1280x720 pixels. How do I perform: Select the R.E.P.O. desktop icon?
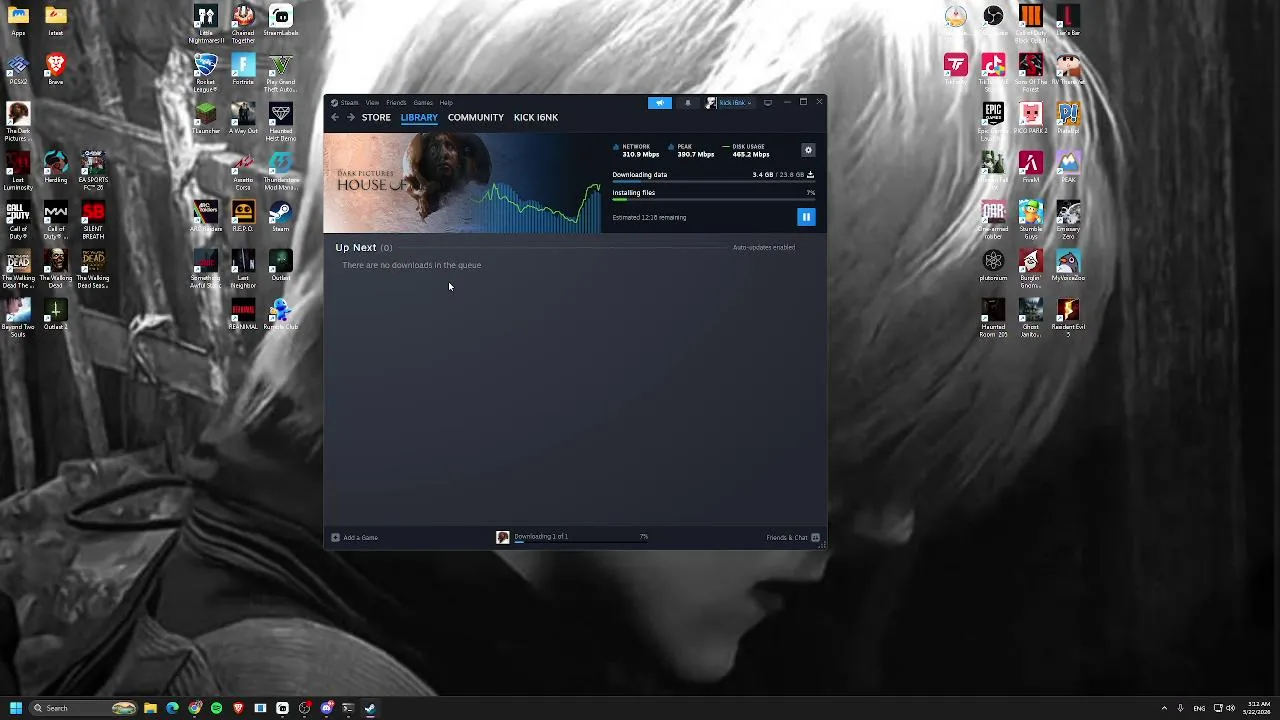coord(243,217)
